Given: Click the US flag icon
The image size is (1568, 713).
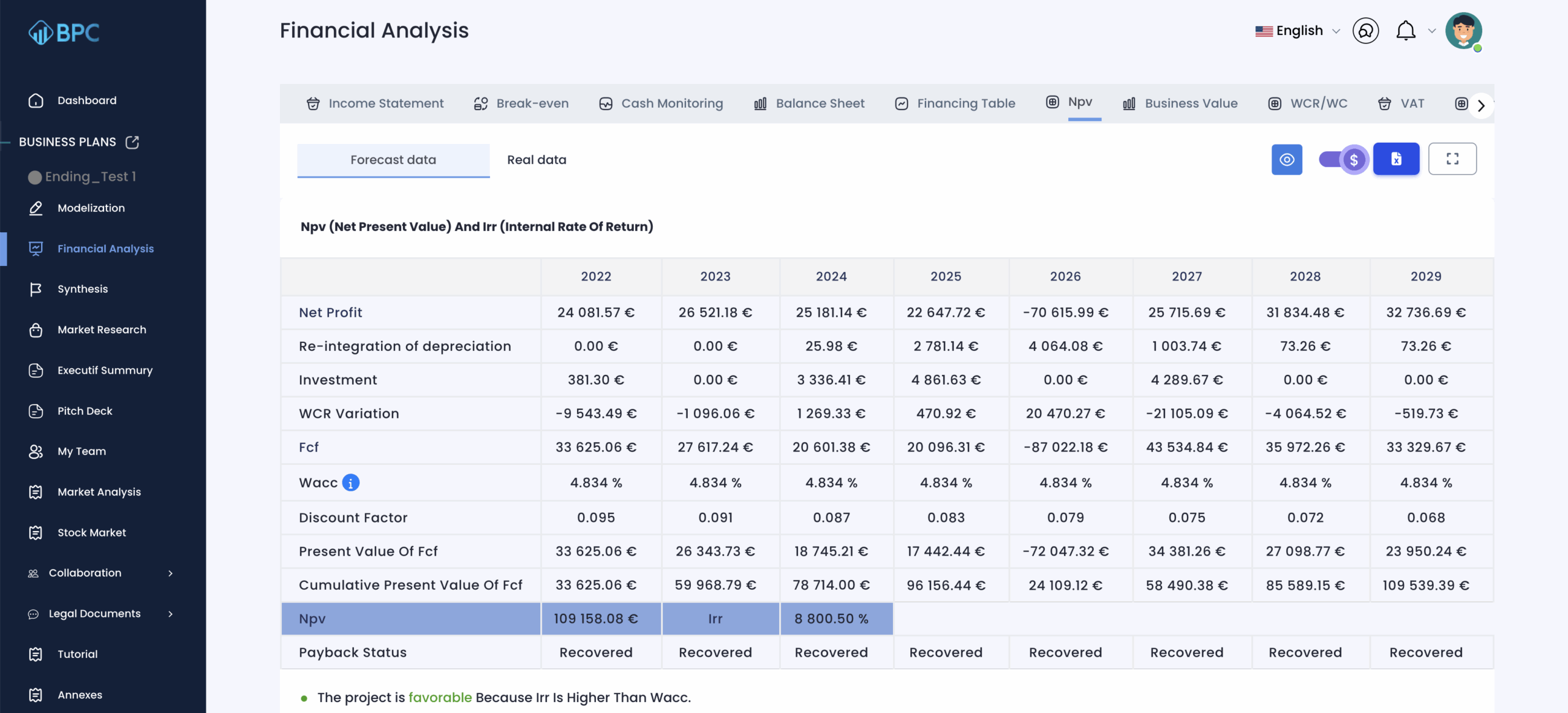Looking at the screenshot, I should pos(1264,31).
